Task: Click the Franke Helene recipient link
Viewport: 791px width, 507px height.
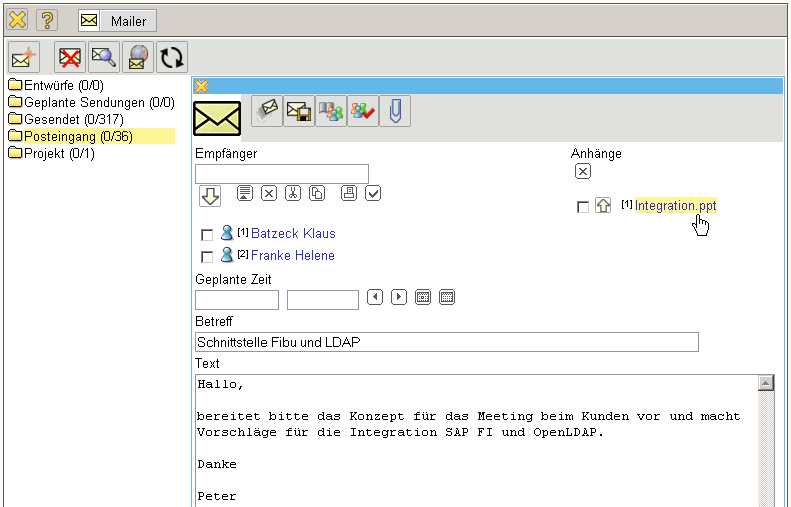Action: coord(292,256)
